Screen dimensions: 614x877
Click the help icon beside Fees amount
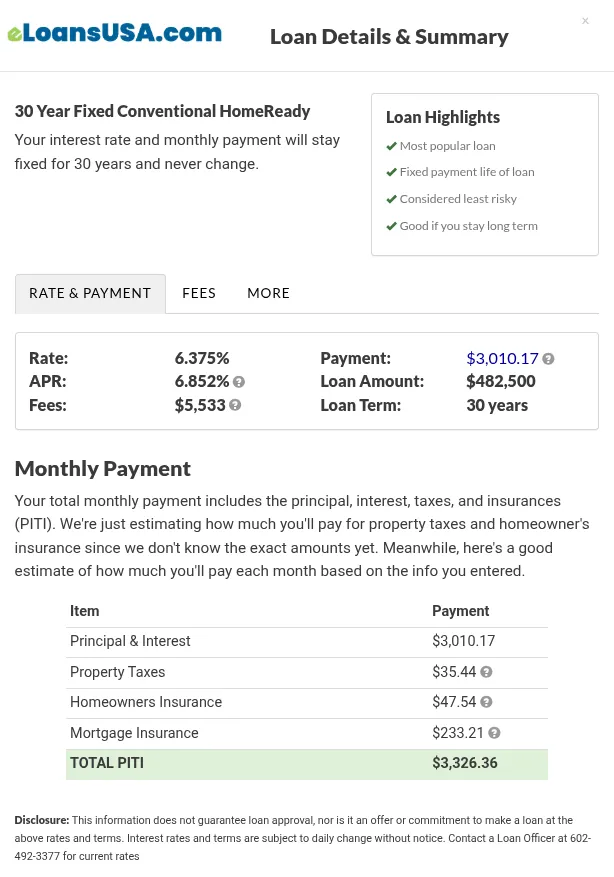tap(235, 406)
